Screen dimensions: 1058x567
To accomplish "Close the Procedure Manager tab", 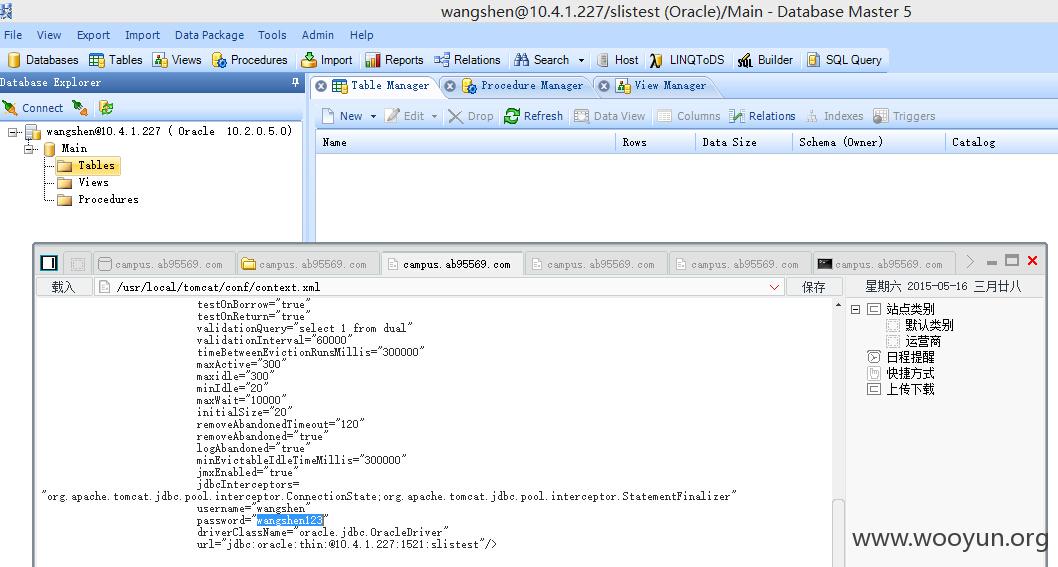I will [450, 86].
